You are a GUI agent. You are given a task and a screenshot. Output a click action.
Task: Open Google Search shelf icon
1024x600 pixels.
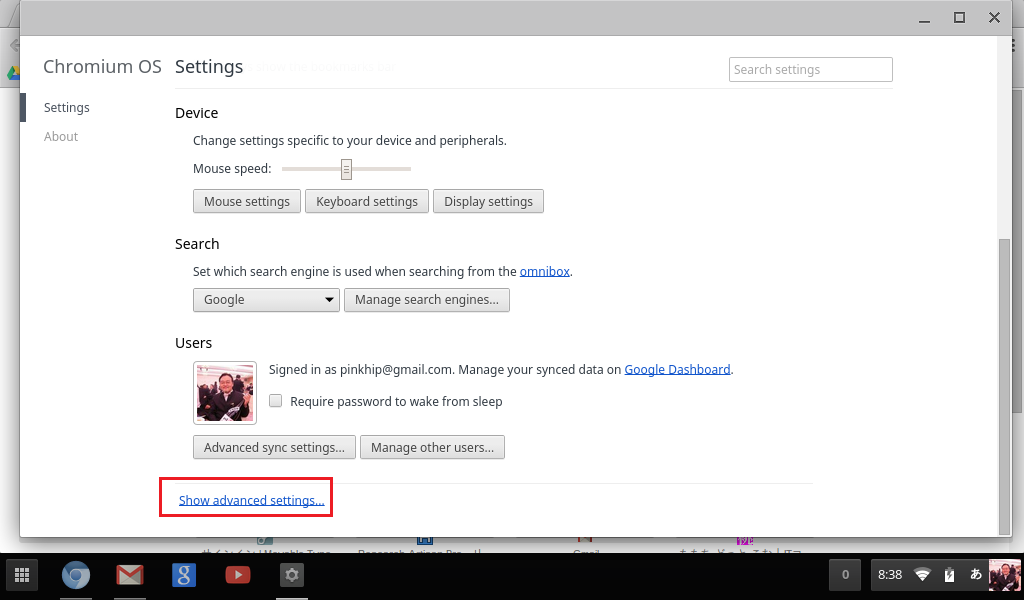[x=184, y=575]
